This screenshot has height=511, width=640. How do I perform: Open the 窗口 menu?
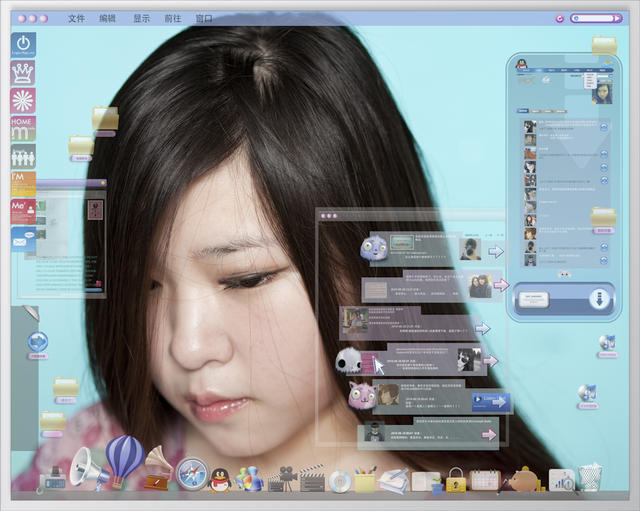click(x=204, y=18)
